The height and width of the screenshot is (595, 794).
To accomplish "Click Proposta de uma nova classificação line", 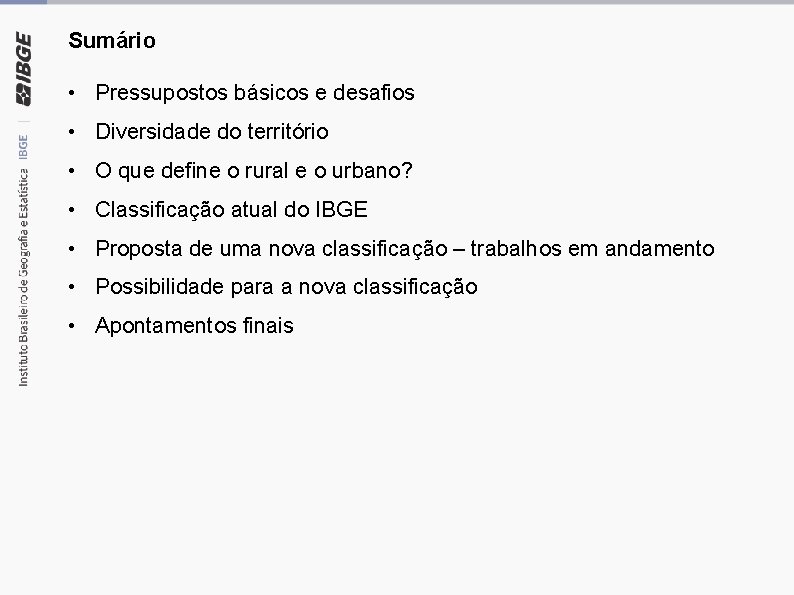I will (x=405, y=249).
